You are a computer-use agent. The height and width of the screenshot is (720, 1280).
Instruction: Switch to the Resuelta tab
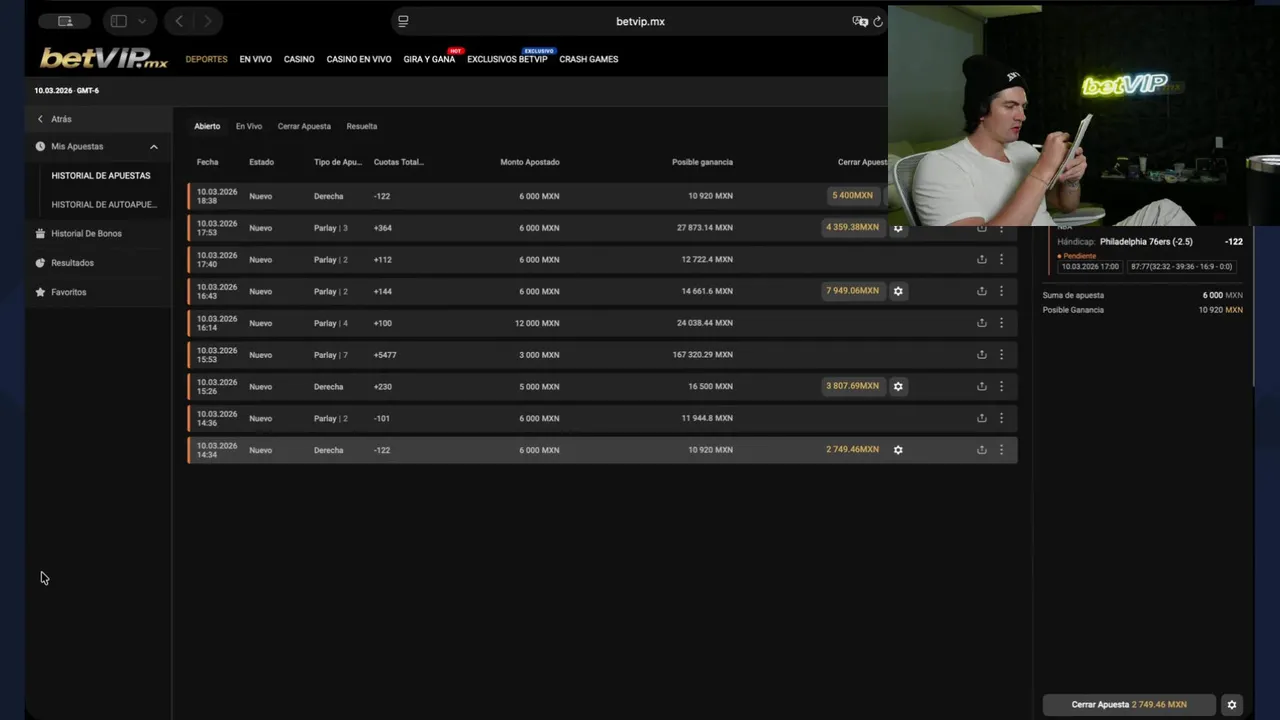[362, 126]
